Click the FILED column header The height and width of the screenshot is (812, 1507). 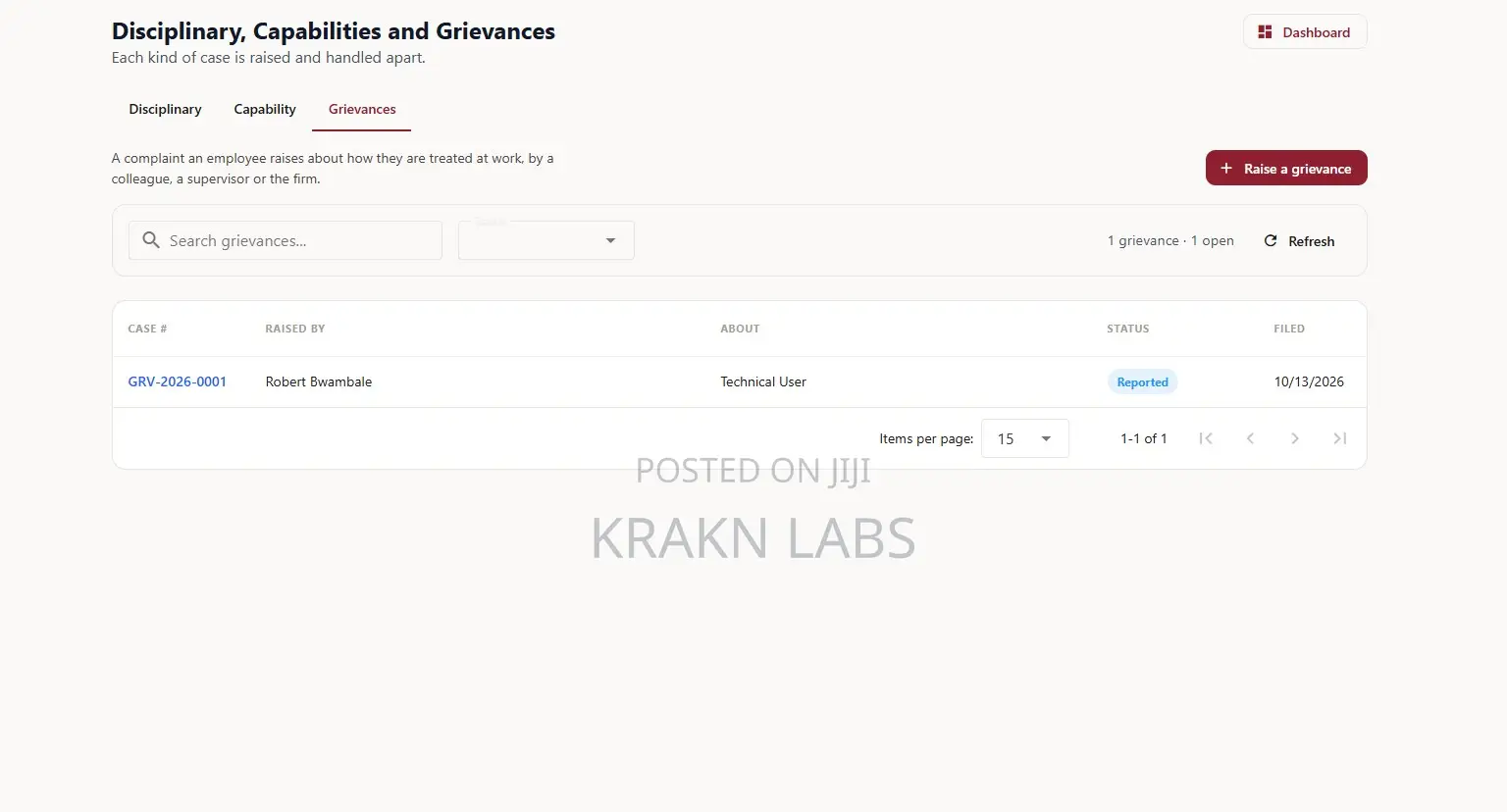click(1289, 329)
